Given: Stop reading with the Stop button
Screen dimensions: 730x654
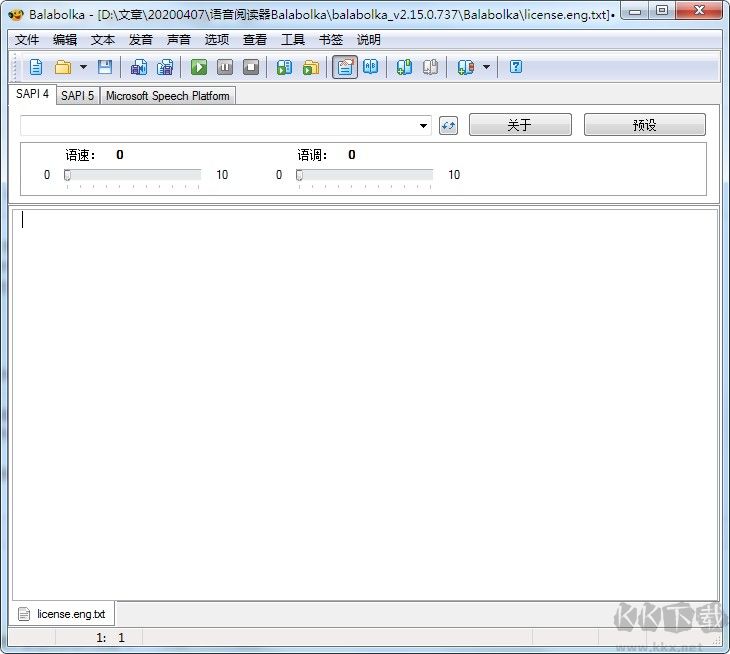Looking at the screenshot, I should point(251,67).
